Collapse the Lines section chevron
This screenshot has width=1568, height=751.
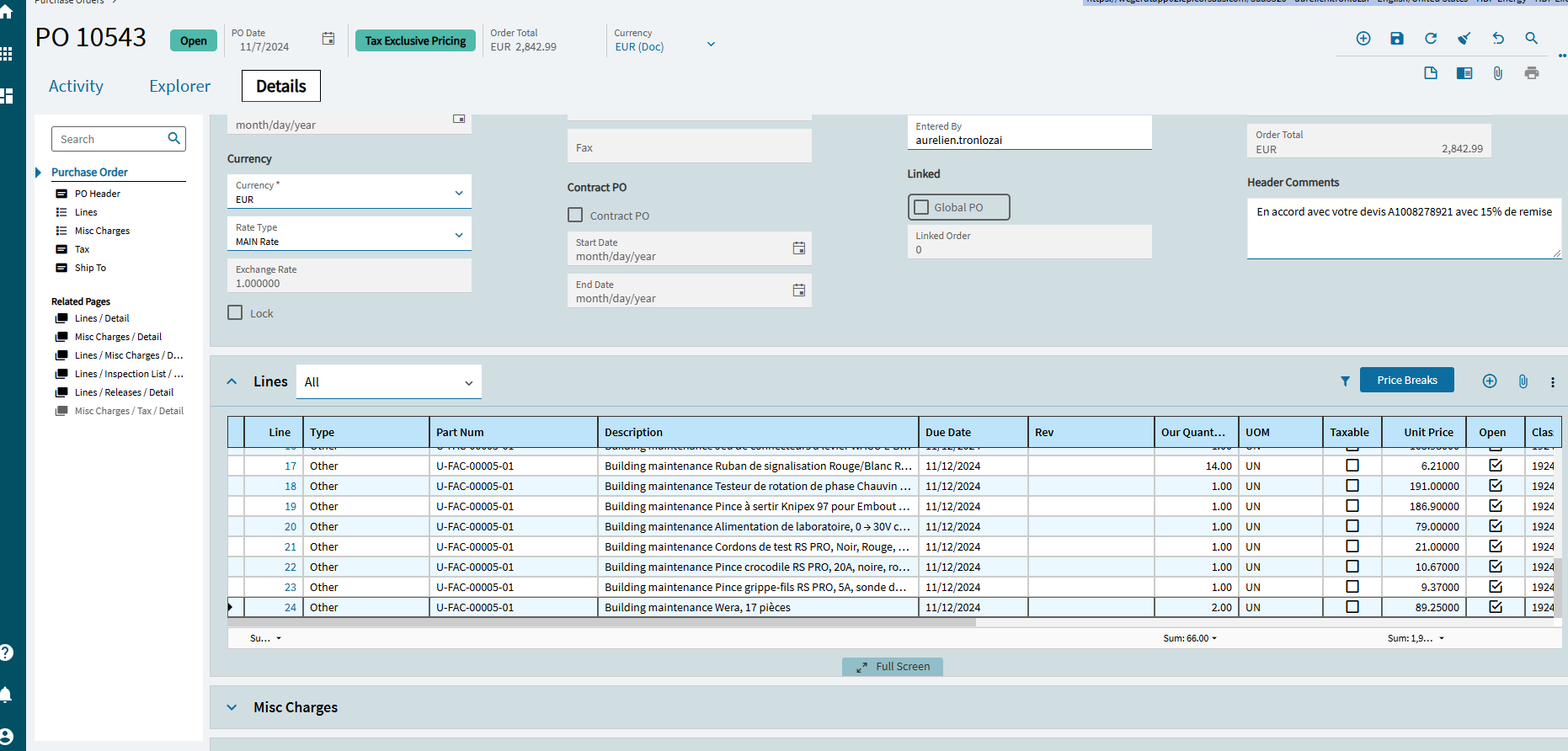click(232, 381)
